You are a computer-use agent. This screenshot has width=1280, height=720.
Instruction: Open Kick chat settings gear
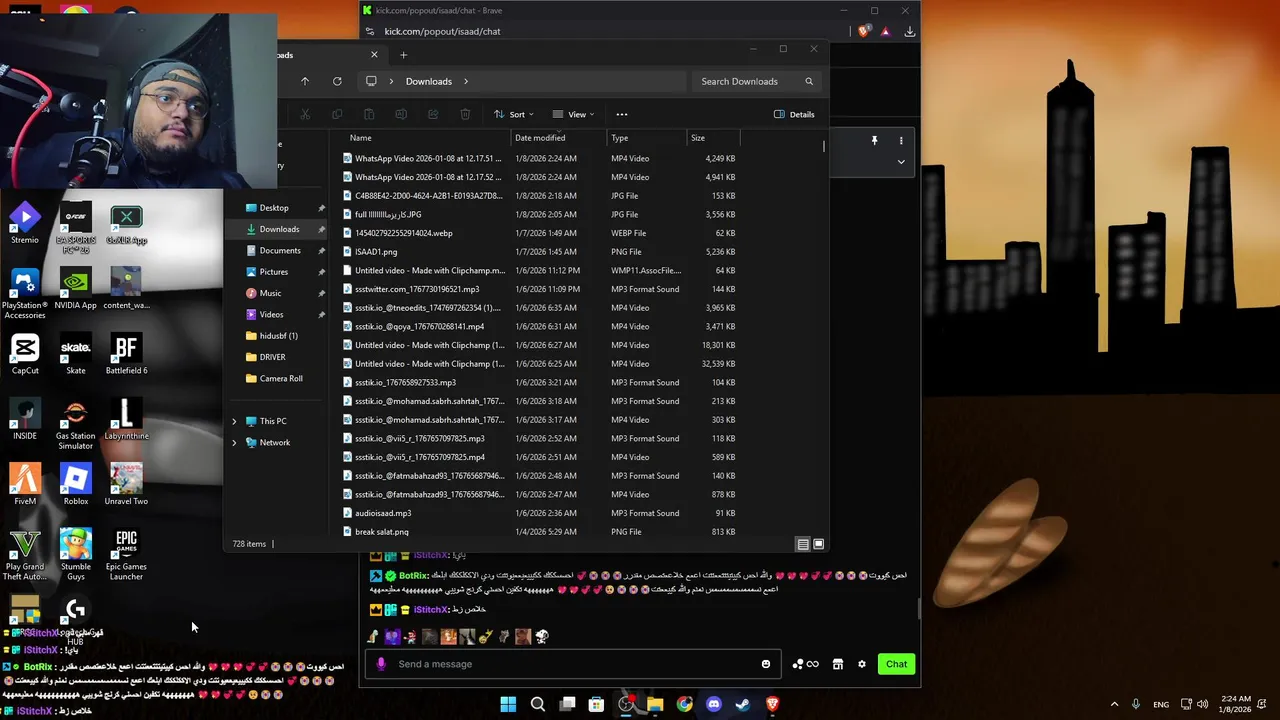(861, 664)
